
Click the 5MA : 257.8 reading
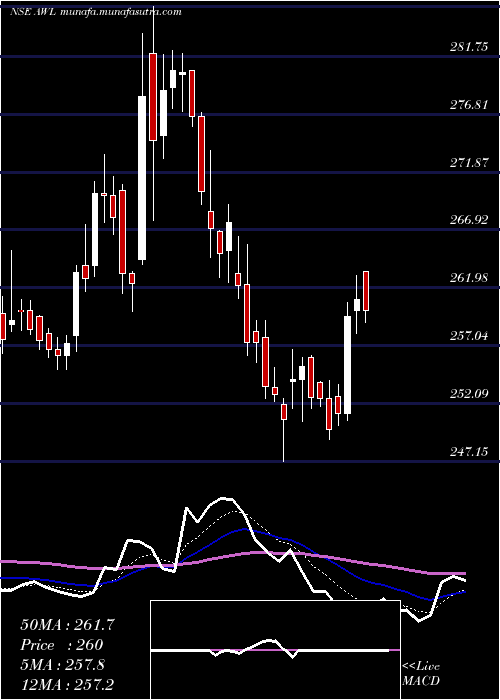pos(62,665)
